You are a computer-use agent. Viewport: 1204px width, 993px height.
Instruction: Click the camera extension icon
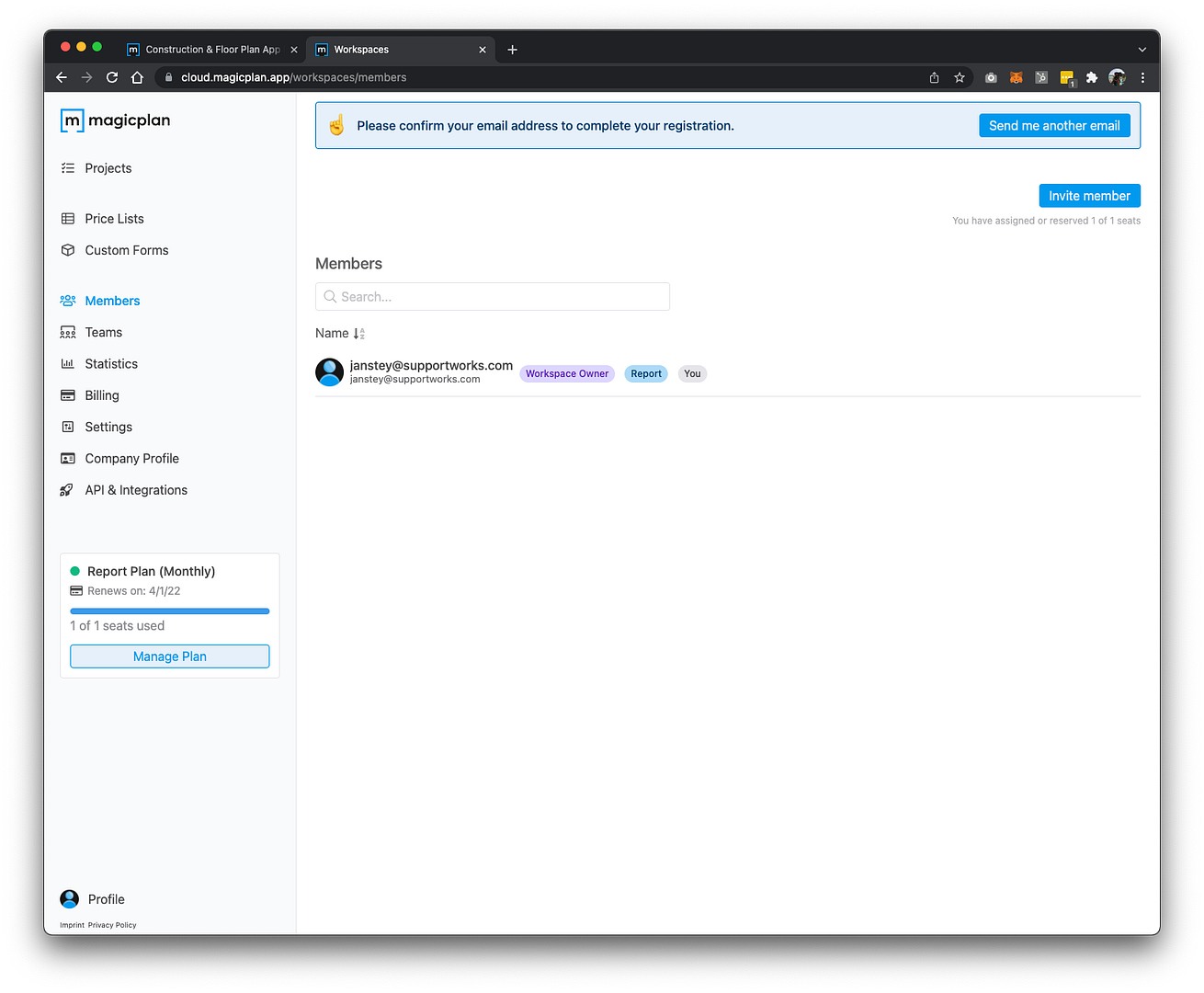pyautogui.click(x=991, y=77)
